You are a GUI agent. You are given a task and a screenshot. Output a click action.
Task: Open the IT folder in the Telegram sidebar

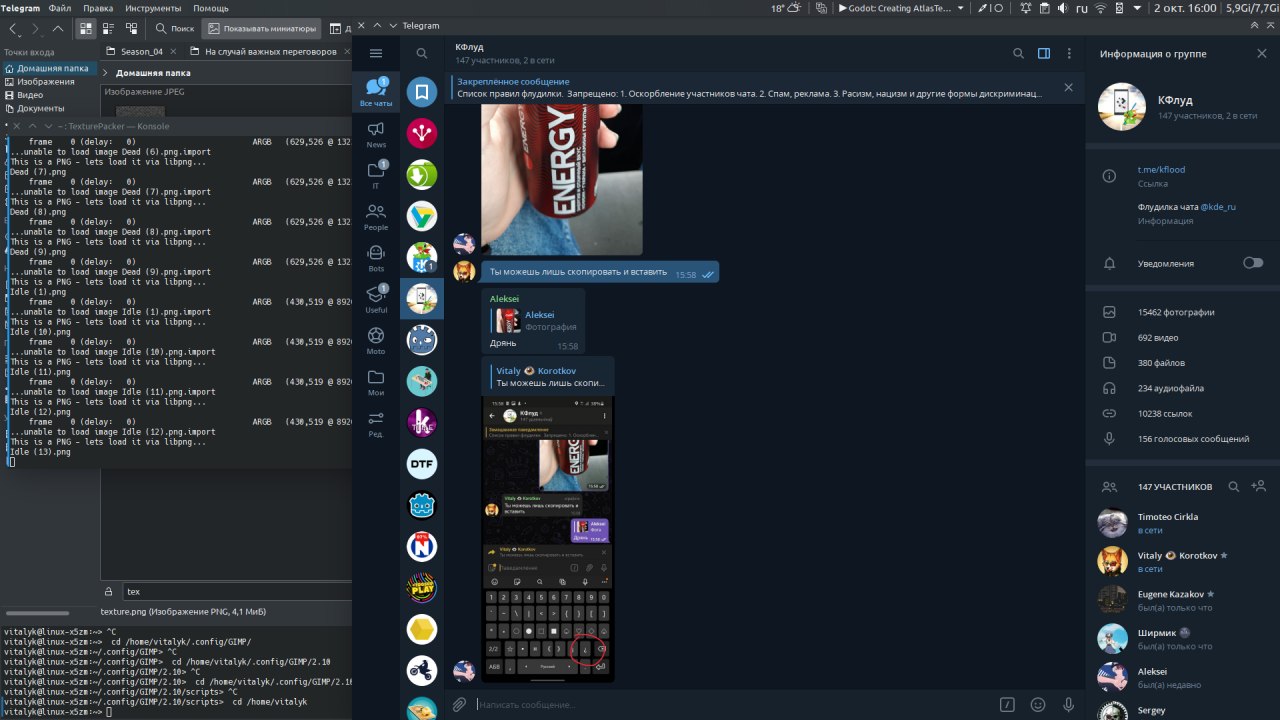point(376,175)
